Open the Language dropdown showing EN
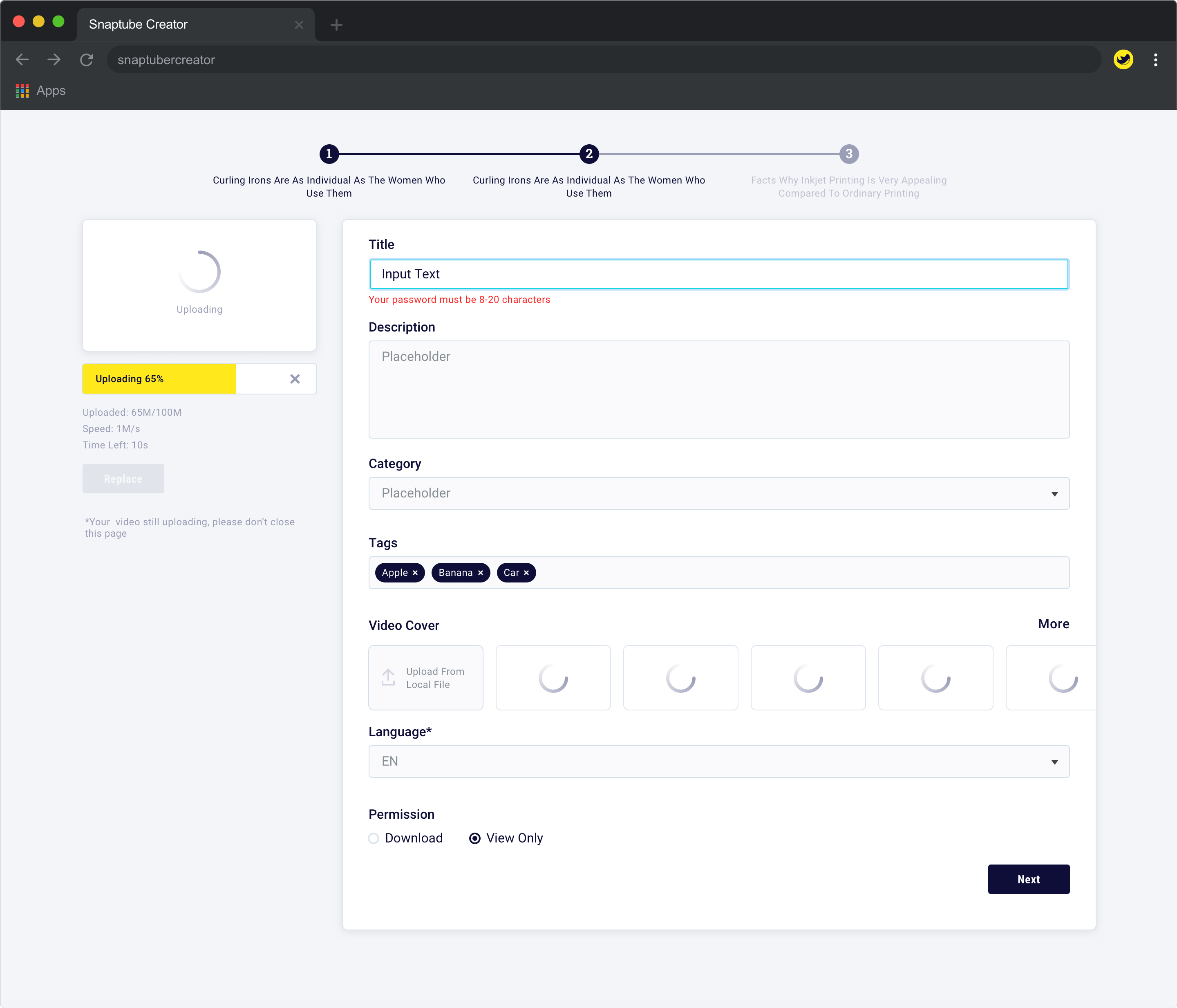The height and width of the screenshot is (1008, 1177). coord(718,762)
